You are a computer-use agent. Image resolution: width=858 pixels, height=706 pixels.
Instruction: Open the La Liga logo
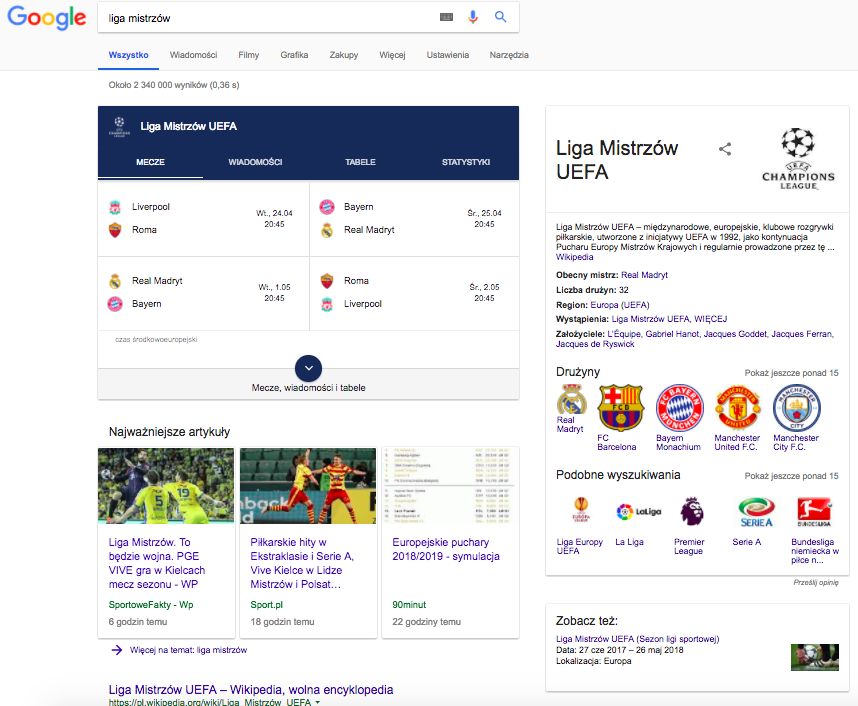click(x=639, y=512)
